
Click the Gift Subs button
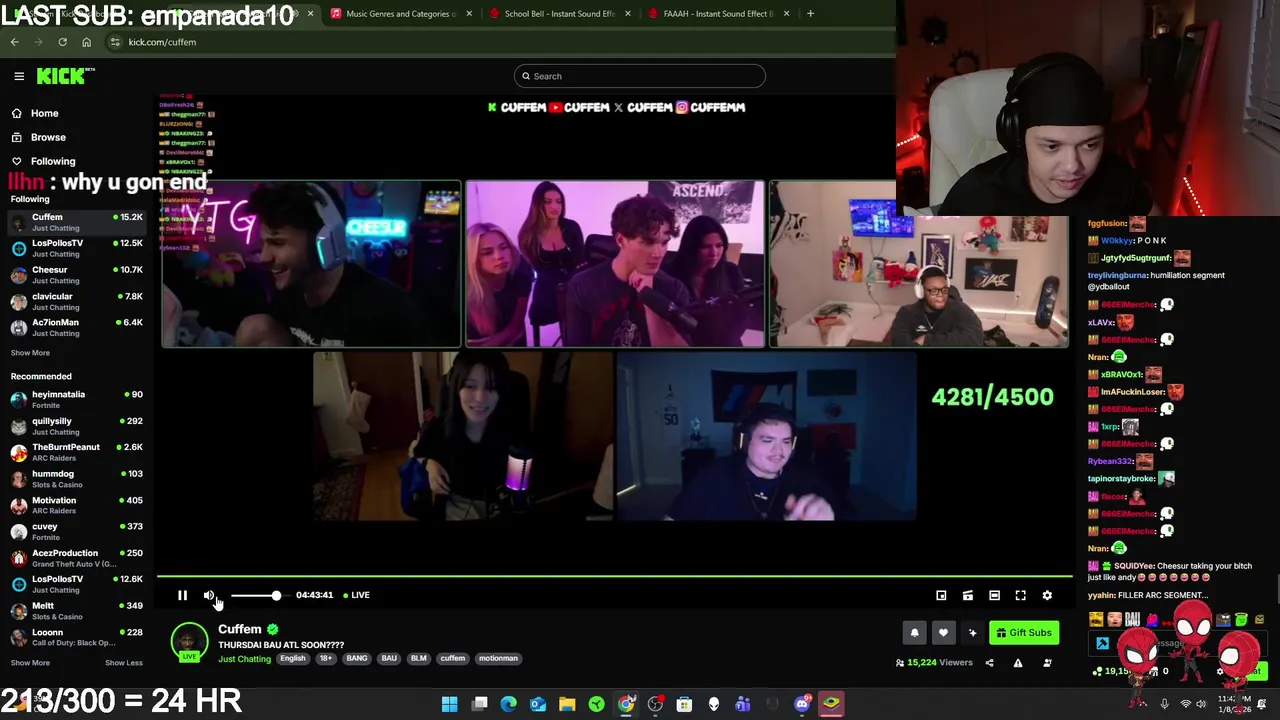pyautogui.click(x=1023, y=632)
